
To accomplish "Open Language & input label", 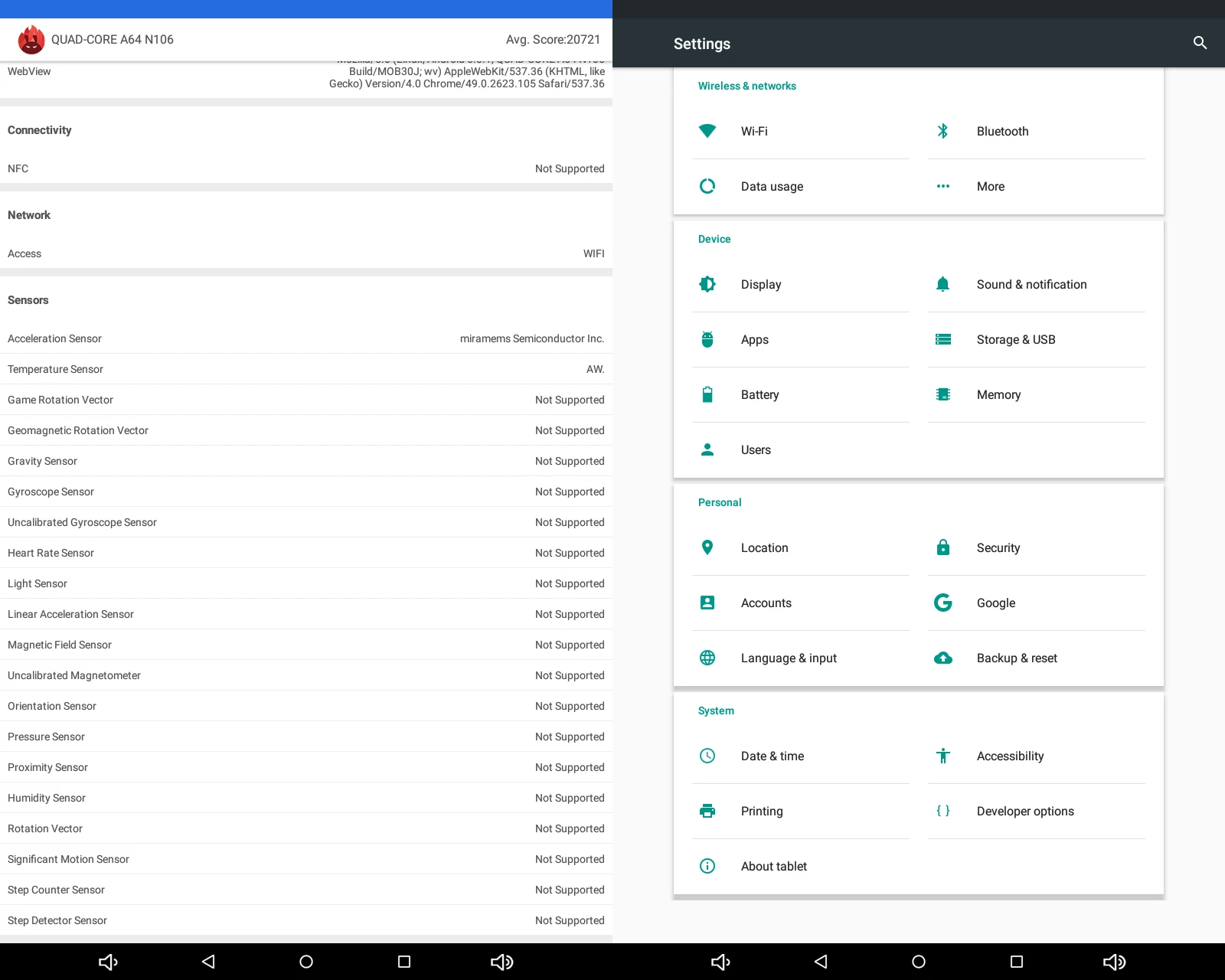I will pyautogui.click(x=789, y=658).
